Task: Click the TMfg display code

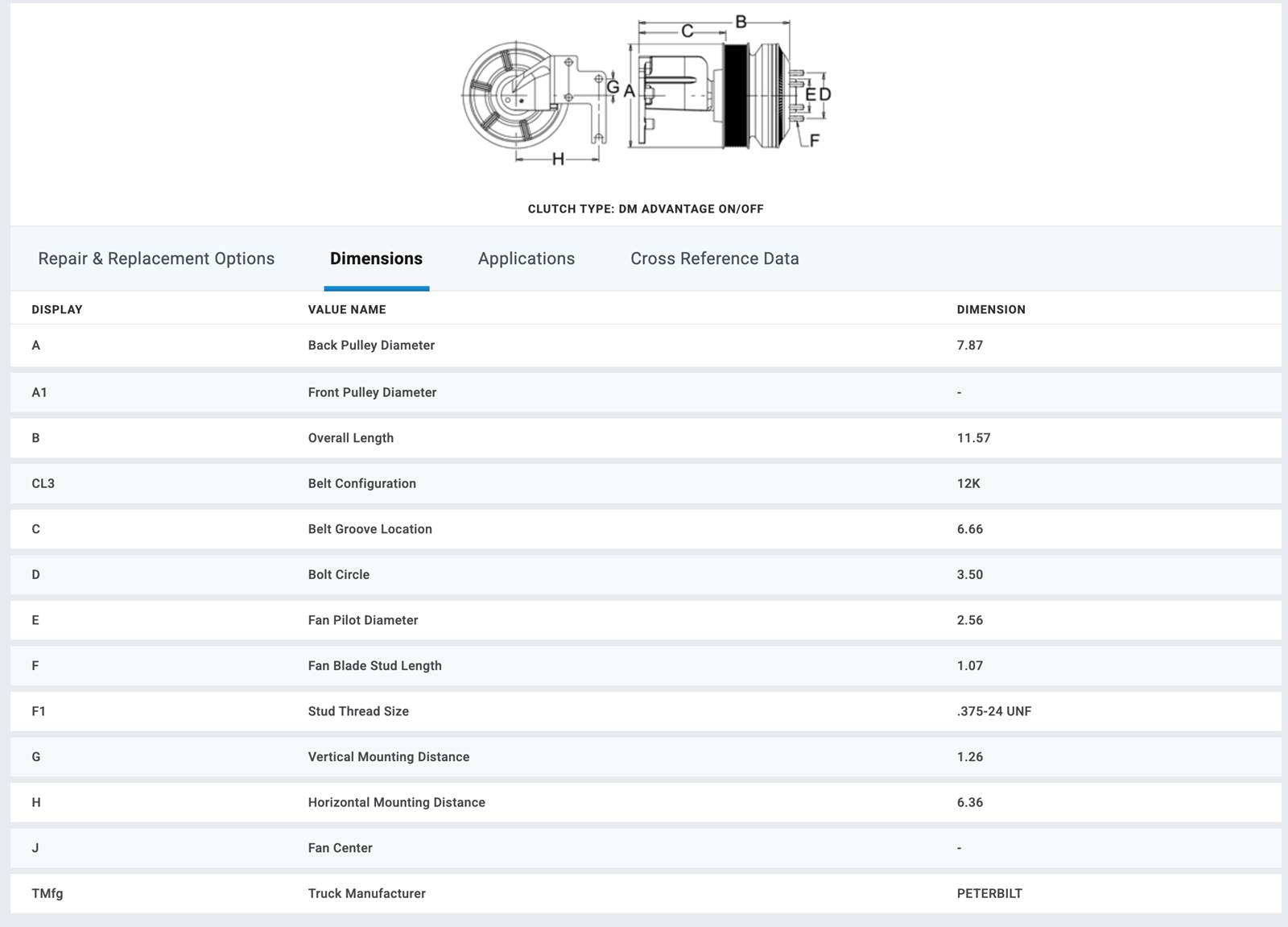Action: click(47, 893)
